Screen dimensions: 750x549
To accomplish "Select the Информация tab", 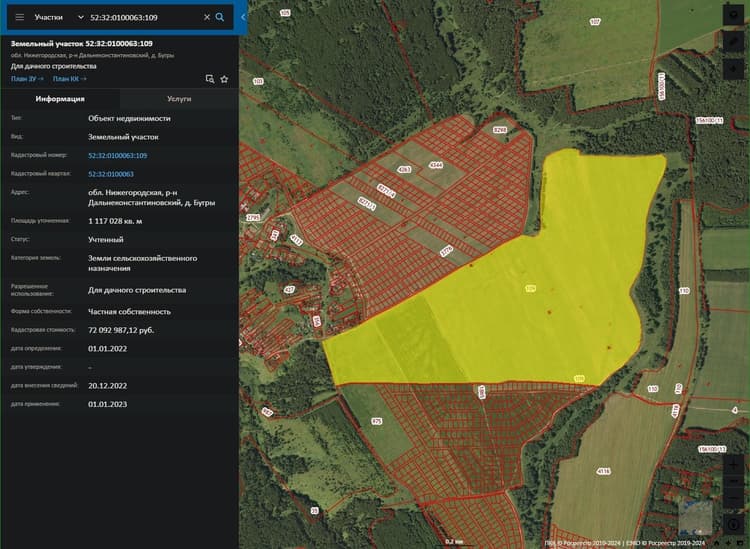I will 60,99.
